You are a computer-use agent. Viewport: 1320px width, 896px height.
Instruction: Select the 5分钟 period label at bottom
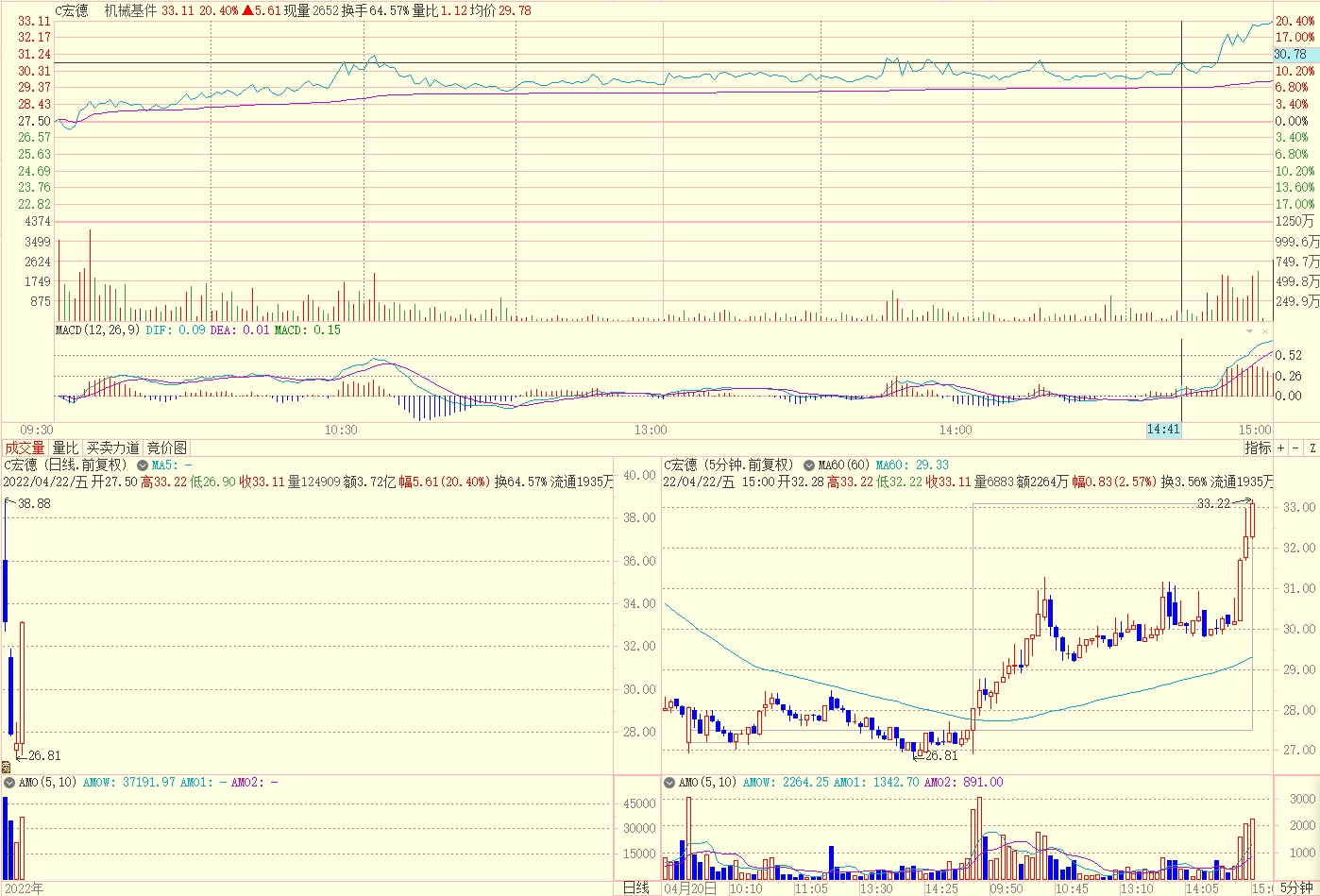tap(1295, 888)
